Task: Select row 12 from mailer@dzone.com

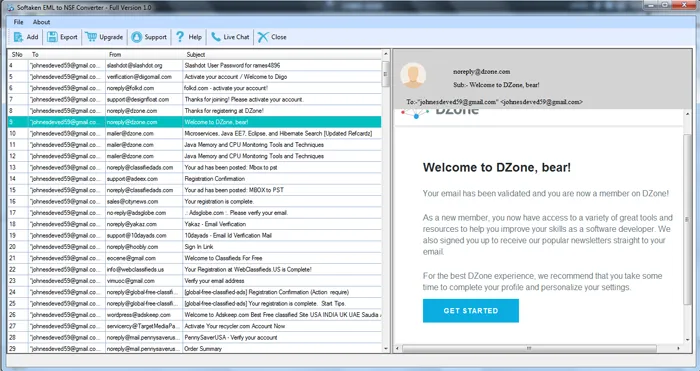Action: [195, 156]
